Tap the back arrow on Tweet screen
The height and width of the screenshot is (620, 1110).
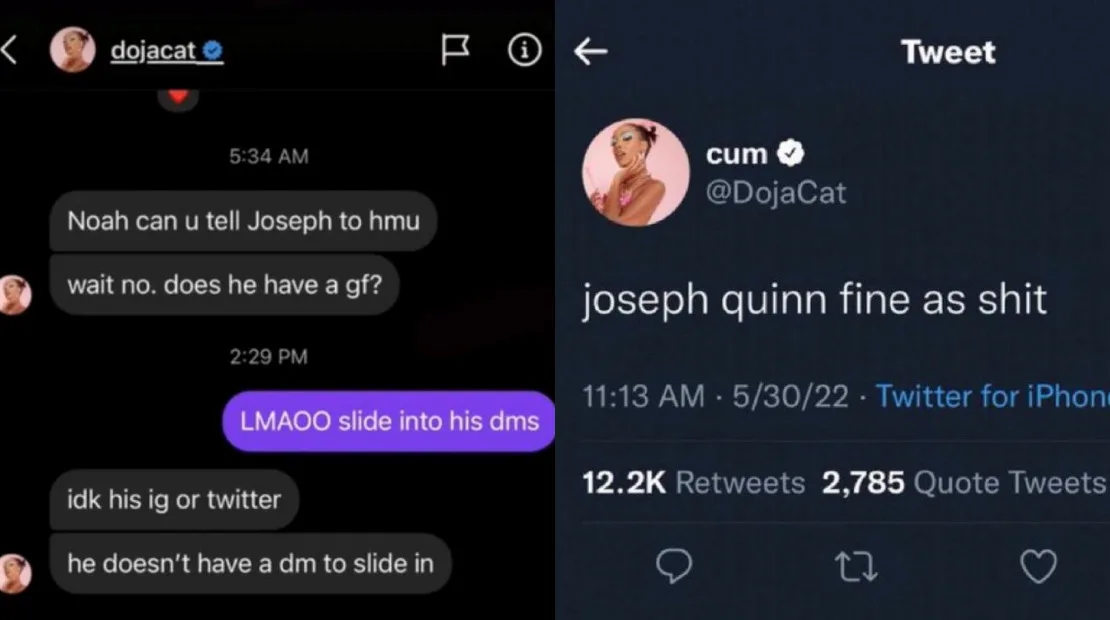click(591, 52)
